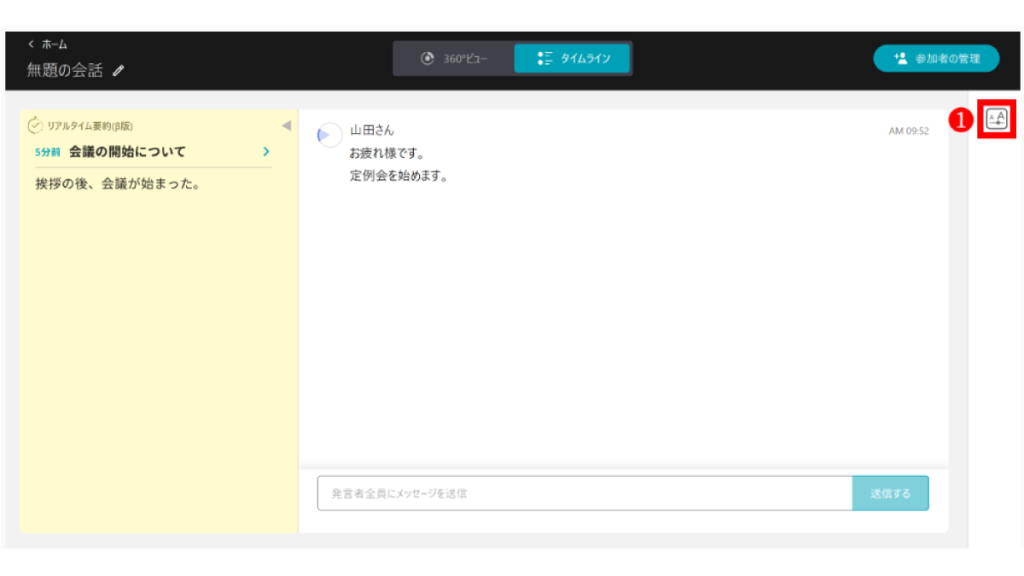Viewport: 1024px width, 576px height.
Task: Collapse the real-time summary panel arrow
Action: coord(286,126)
